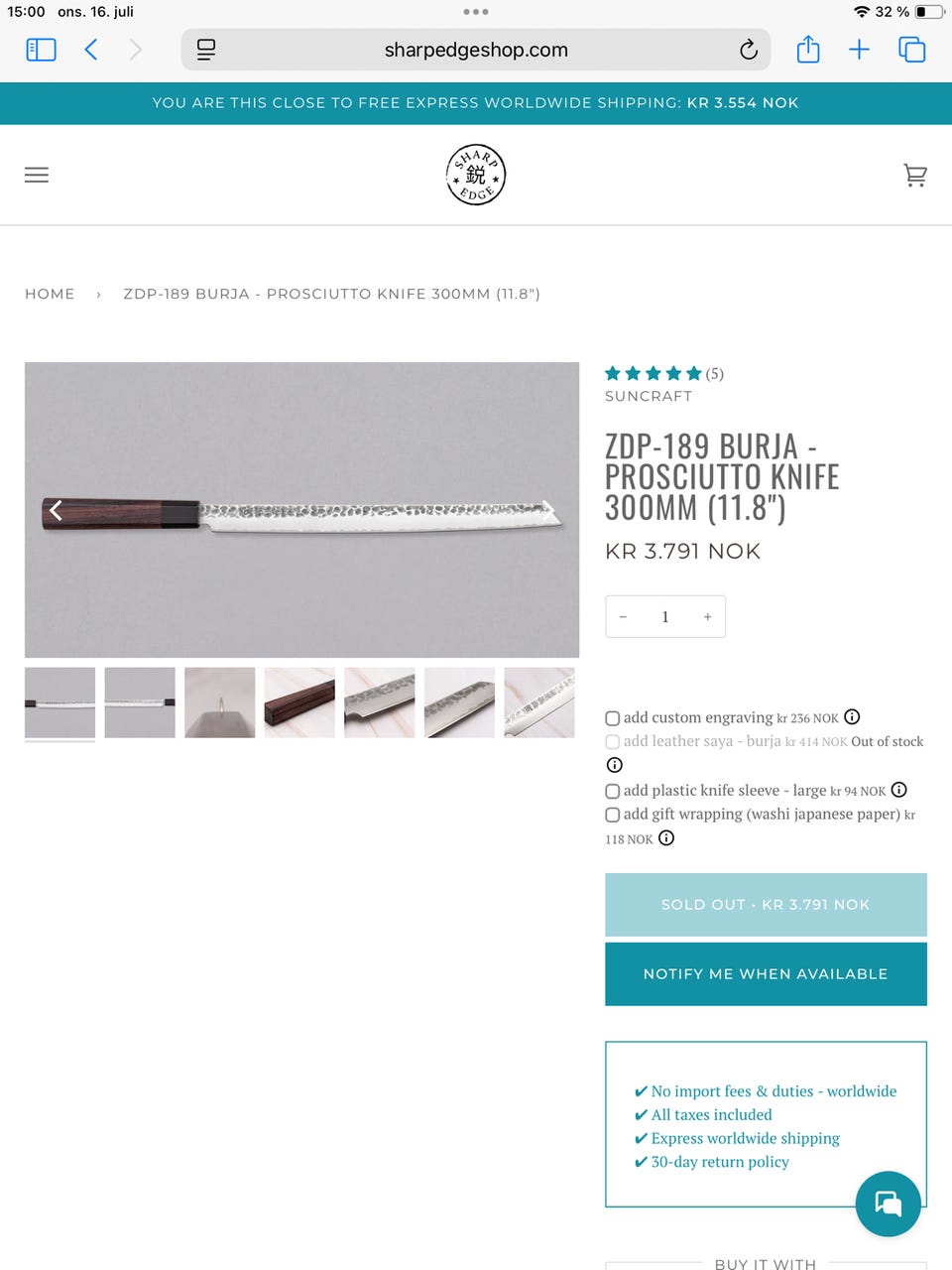Show info about custom engraving

click(x=852, y=716)
